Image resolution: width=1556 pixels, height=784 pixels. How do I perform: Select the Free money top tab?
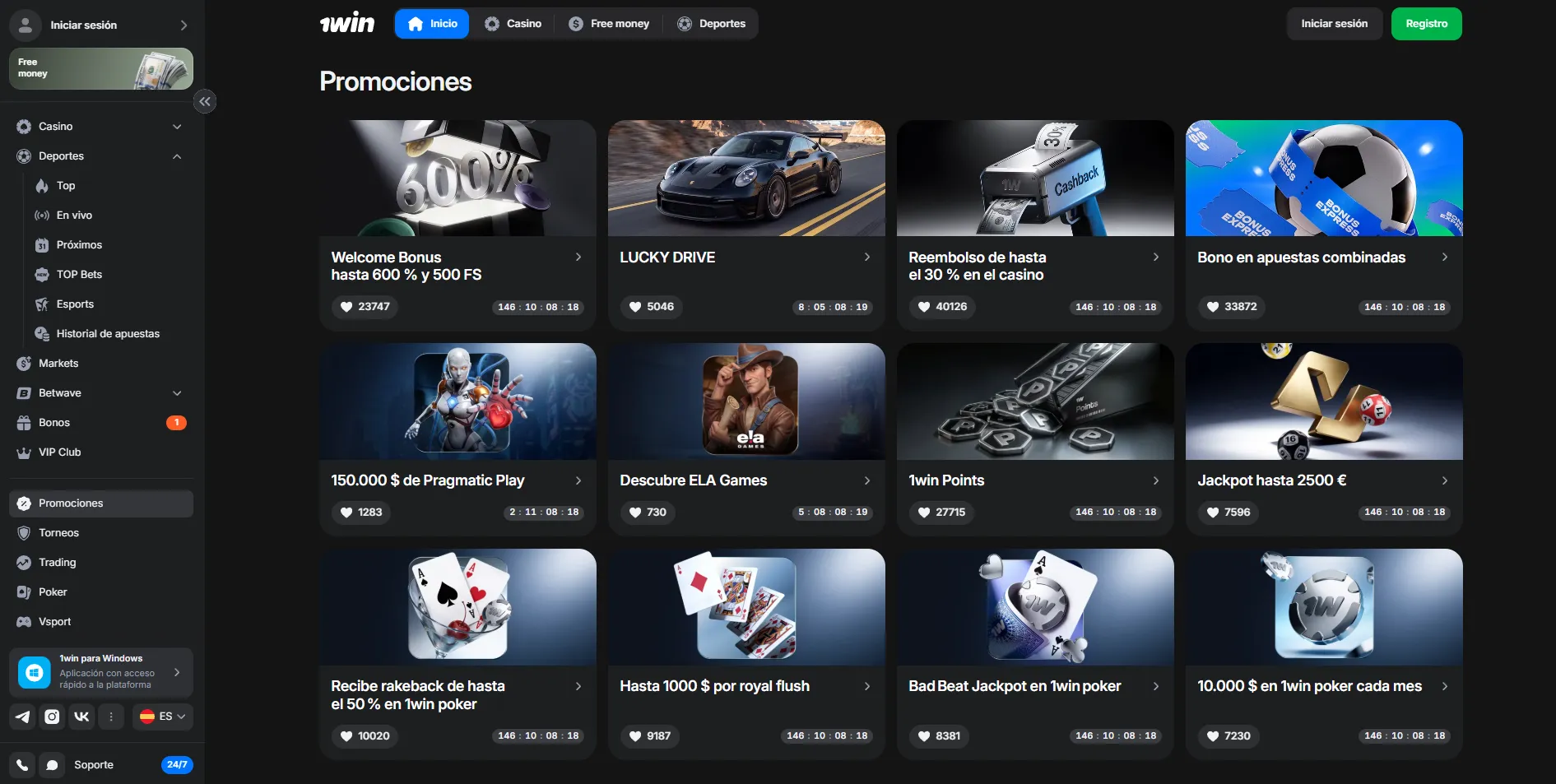609,24
